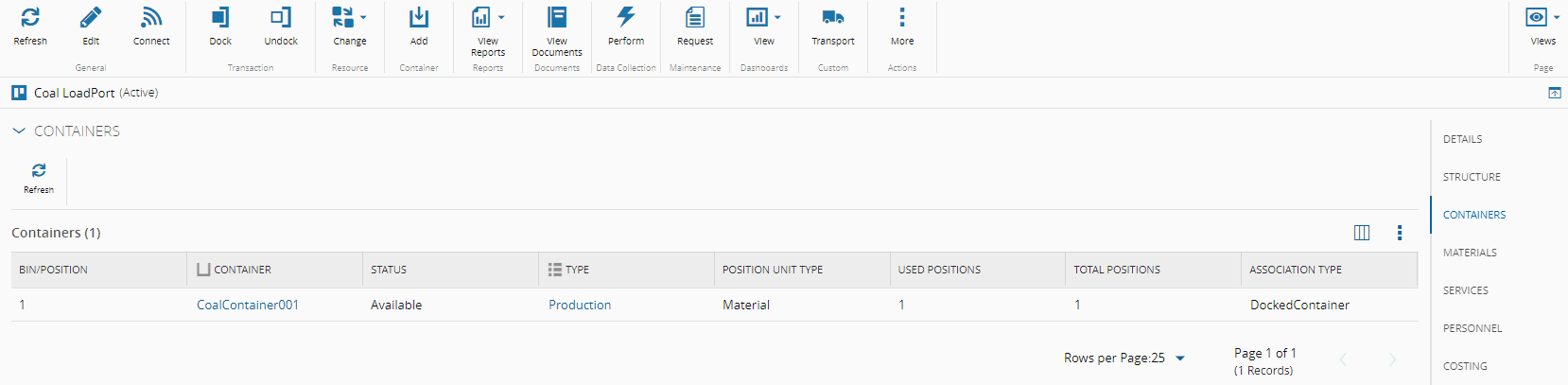This screenshot has height=385, width=1568.
Task: Click the Connect icon in toolbar
Action: click(151, 18)
